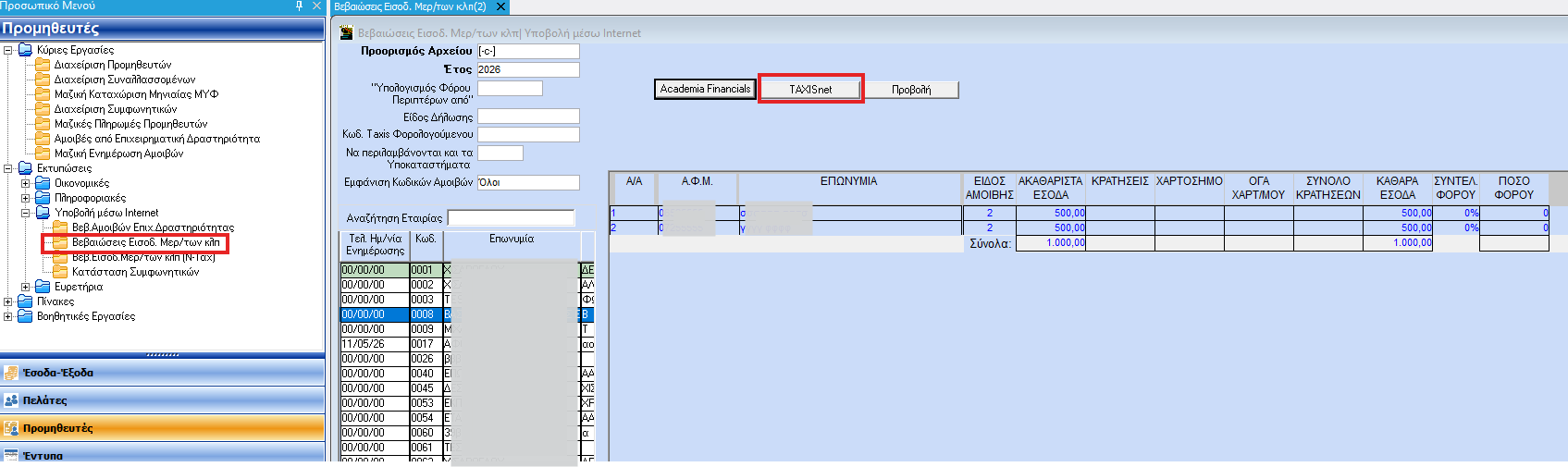The height and width of the screenshot is (467, 1568).
Task: Open the Πελάτες module bar
Action: coord(162,400)
